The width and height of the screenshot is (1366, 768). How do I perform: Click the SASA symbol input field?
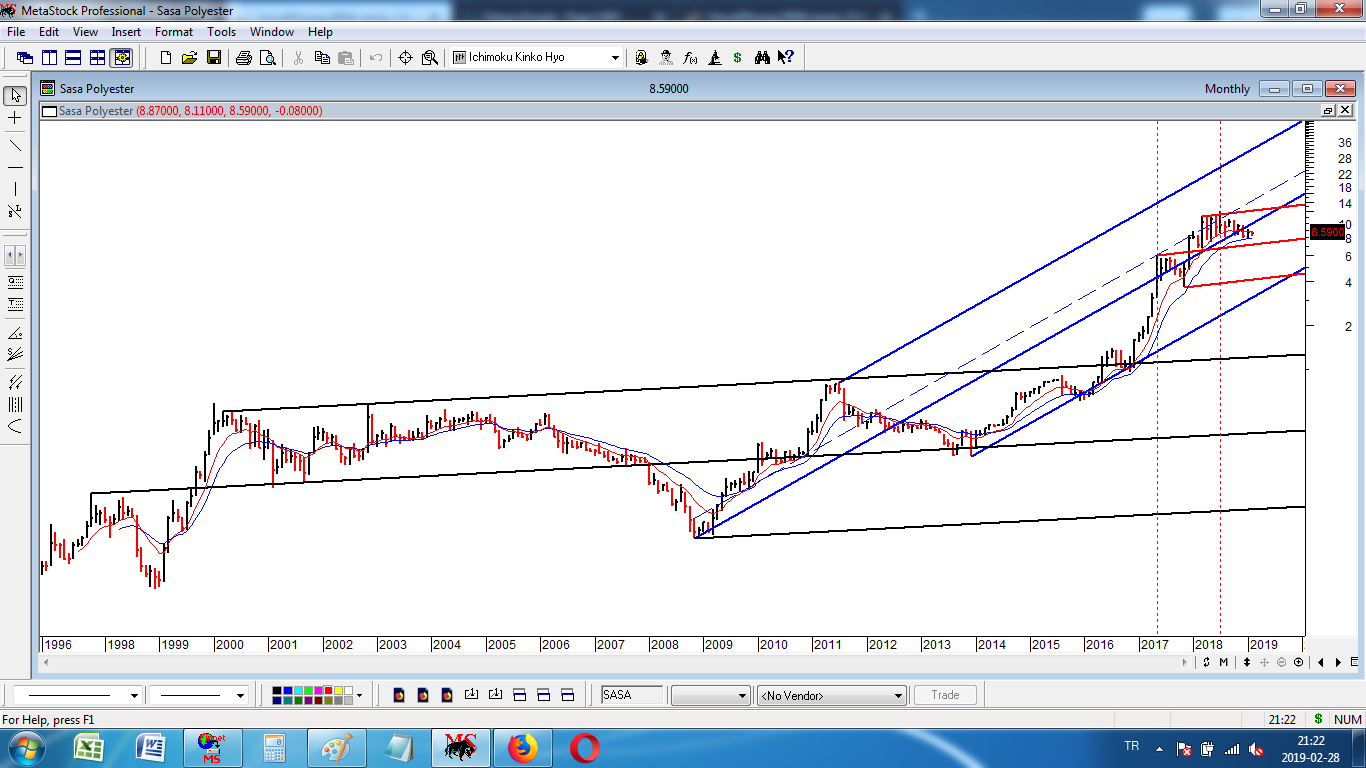(631, 695)
